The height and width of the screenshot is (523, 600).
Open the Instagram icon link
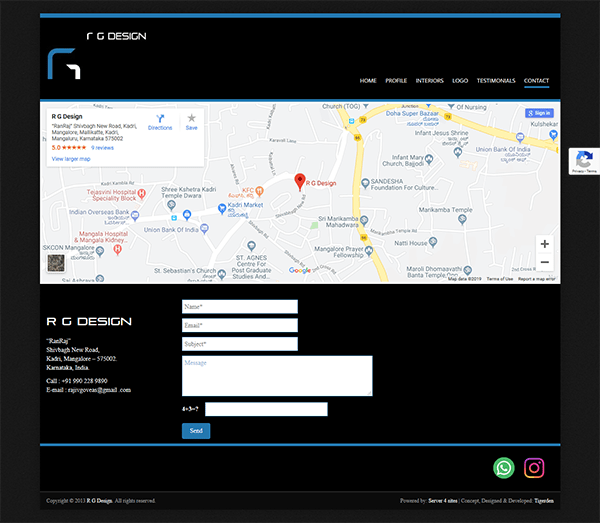pos(534,468)
